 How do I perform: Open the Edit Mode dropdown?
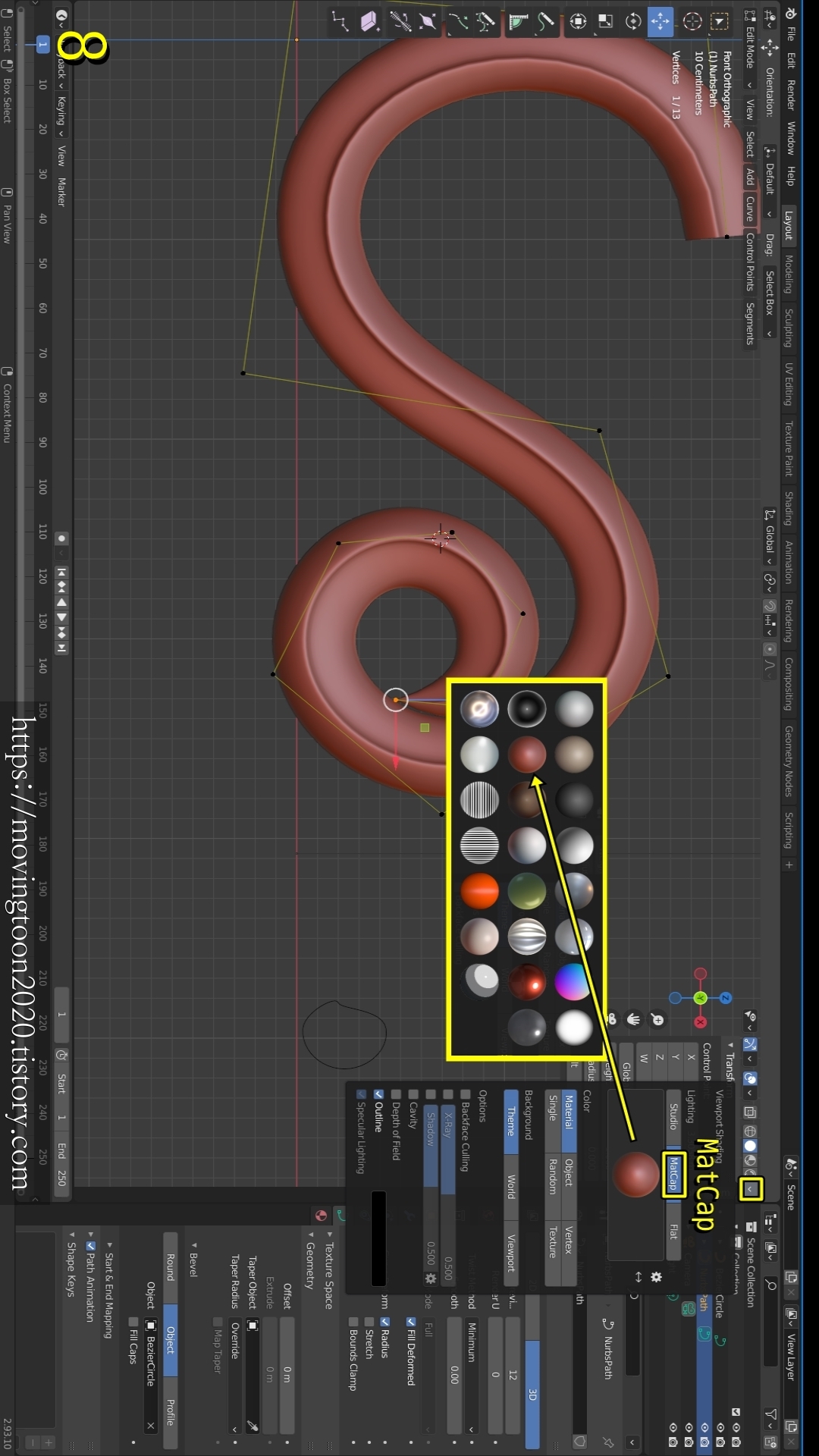coord(750,49)
